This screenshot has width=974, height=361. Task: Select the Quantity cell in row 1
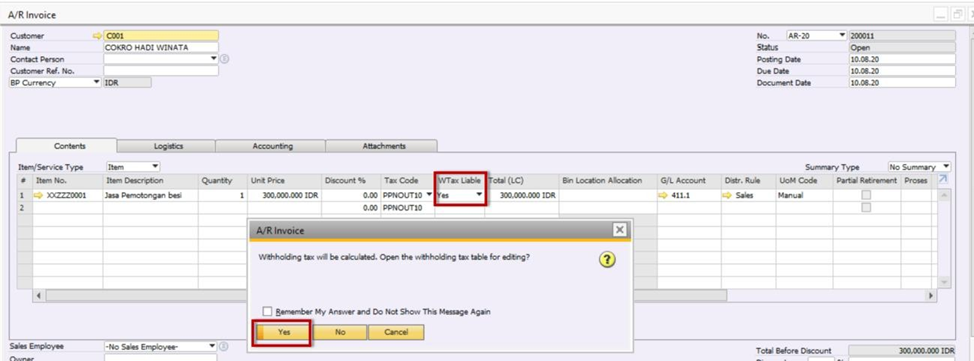pos(222,195)
